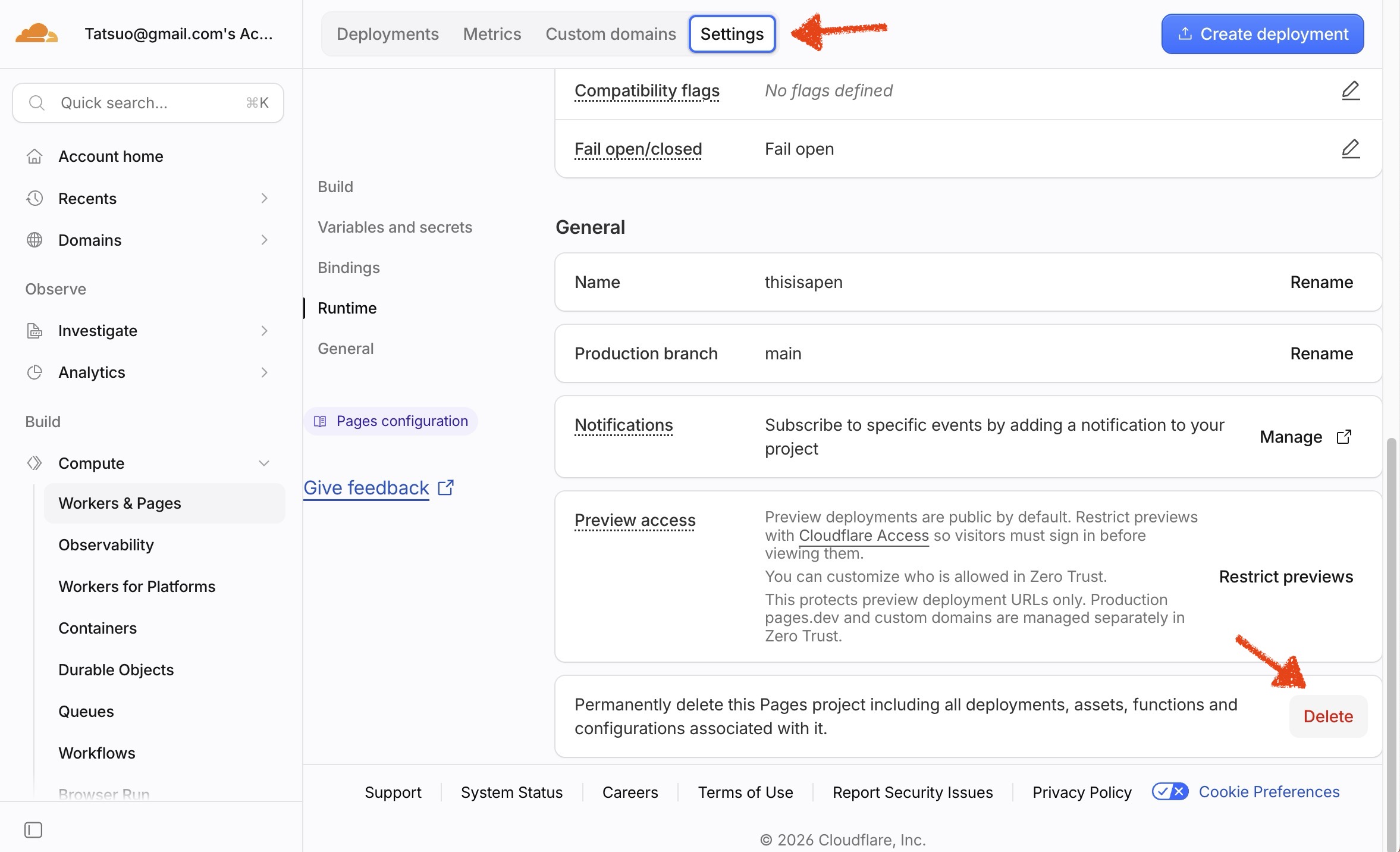1400x852 pixels.
Task: Open the Pages configuration link
Action: point(391,421)
